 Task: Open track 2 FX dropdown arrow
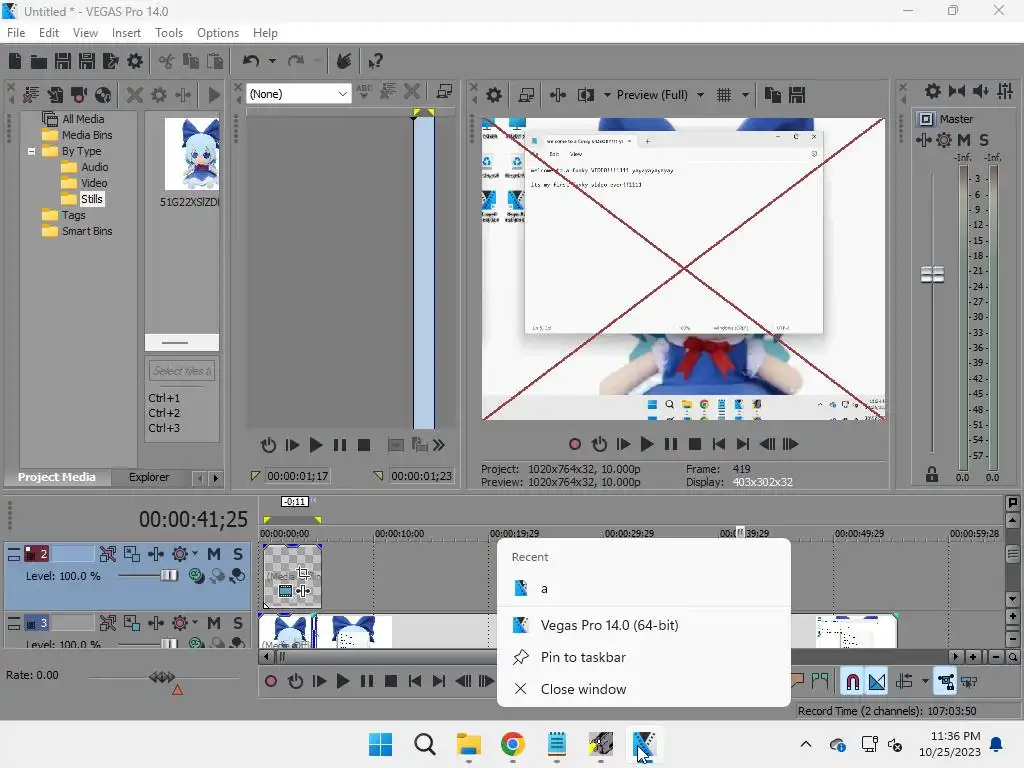pyautogui.click(x=195, y=554)
